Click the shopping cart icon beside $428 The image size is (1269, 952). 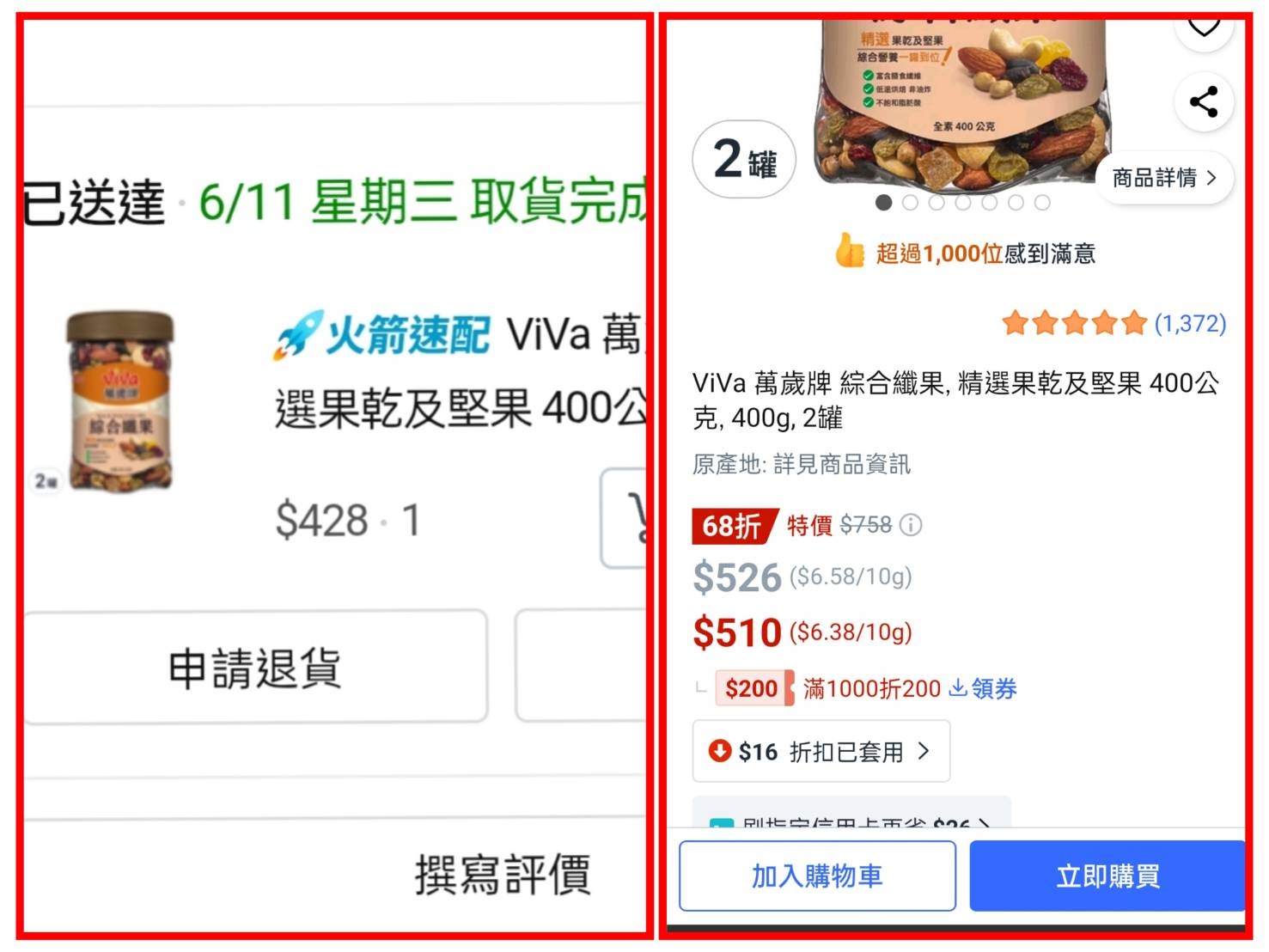(625, 518)
